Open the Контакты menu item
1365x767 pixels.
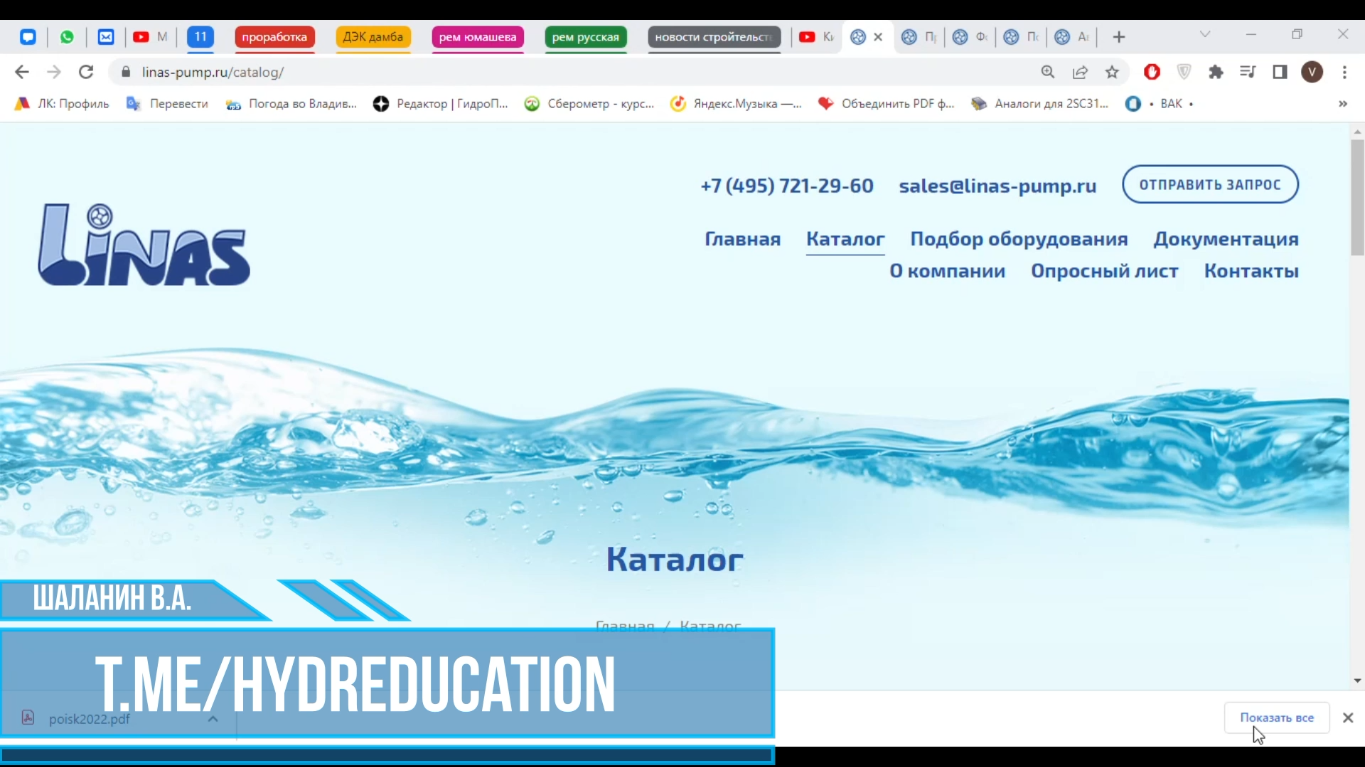coord(1251,271)
